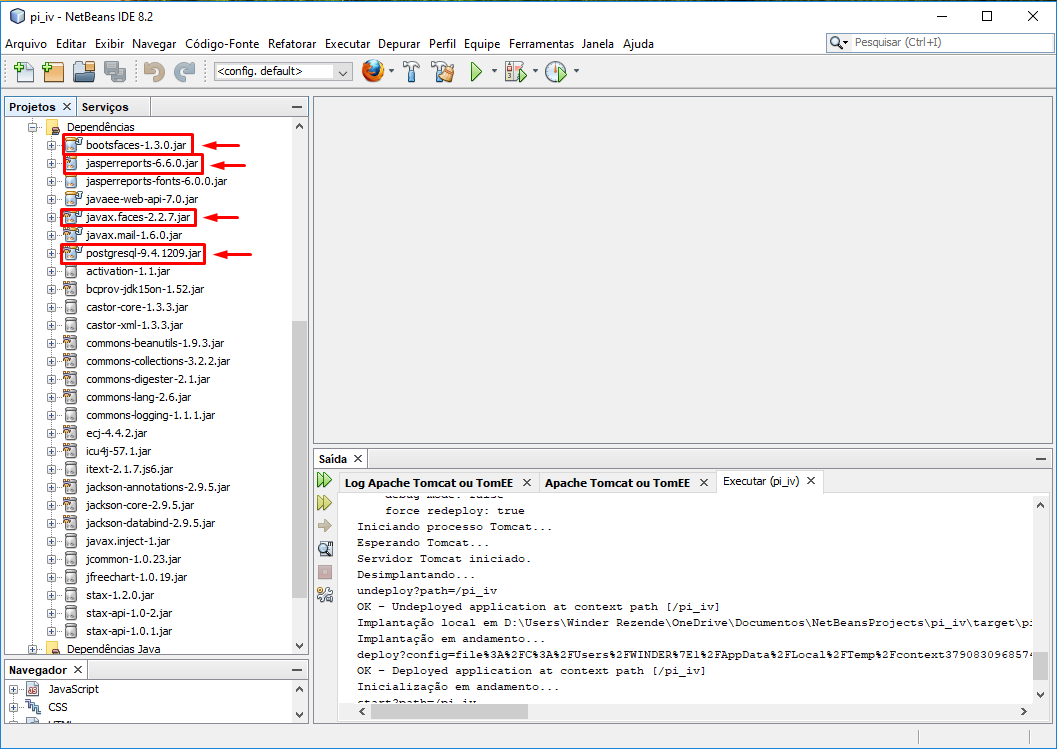Image resolution: width=1057 pixels, height=749 pixels.
Task: Click the Firefox browser icon in toolbar
Action: (x=373, y=71)
